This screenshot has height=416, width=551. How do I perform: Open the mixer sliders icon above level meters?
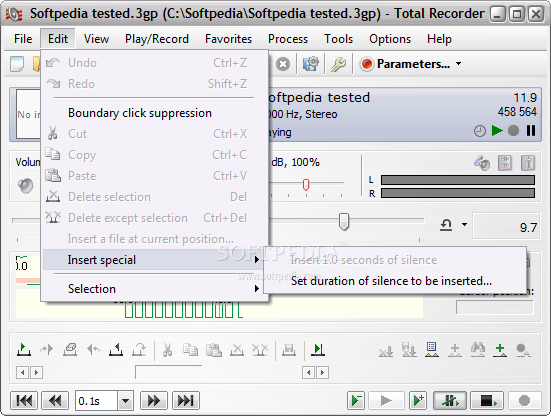coord(505,163)
